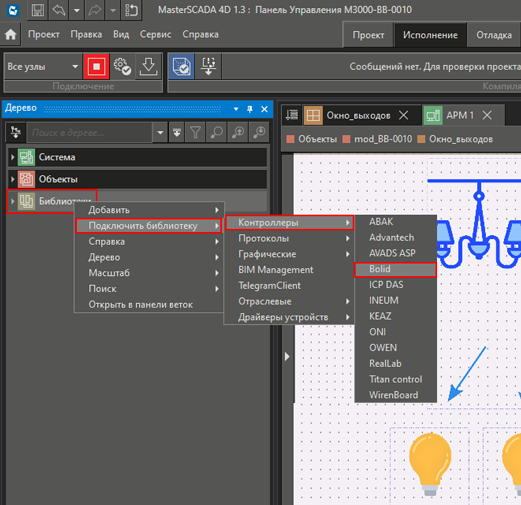
Task: Click the save project floppy icon
Action: 38,10
